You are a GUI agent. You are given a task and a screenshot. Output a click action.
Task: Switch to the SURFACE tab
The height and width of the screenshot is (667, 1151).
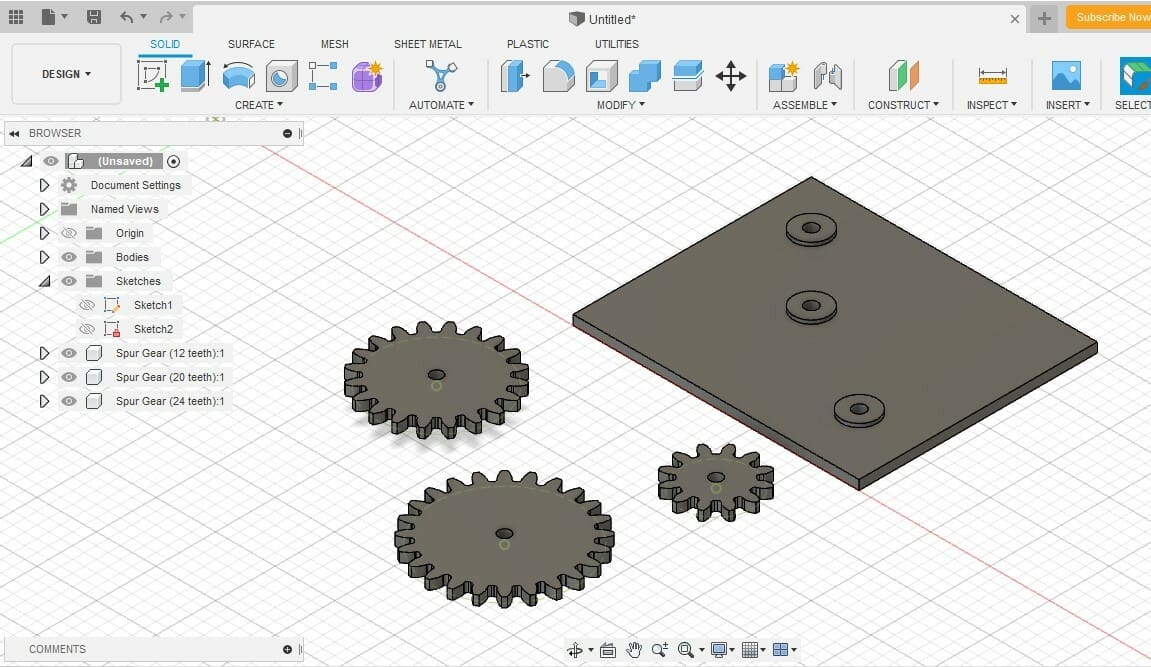[x=251, y=44]
